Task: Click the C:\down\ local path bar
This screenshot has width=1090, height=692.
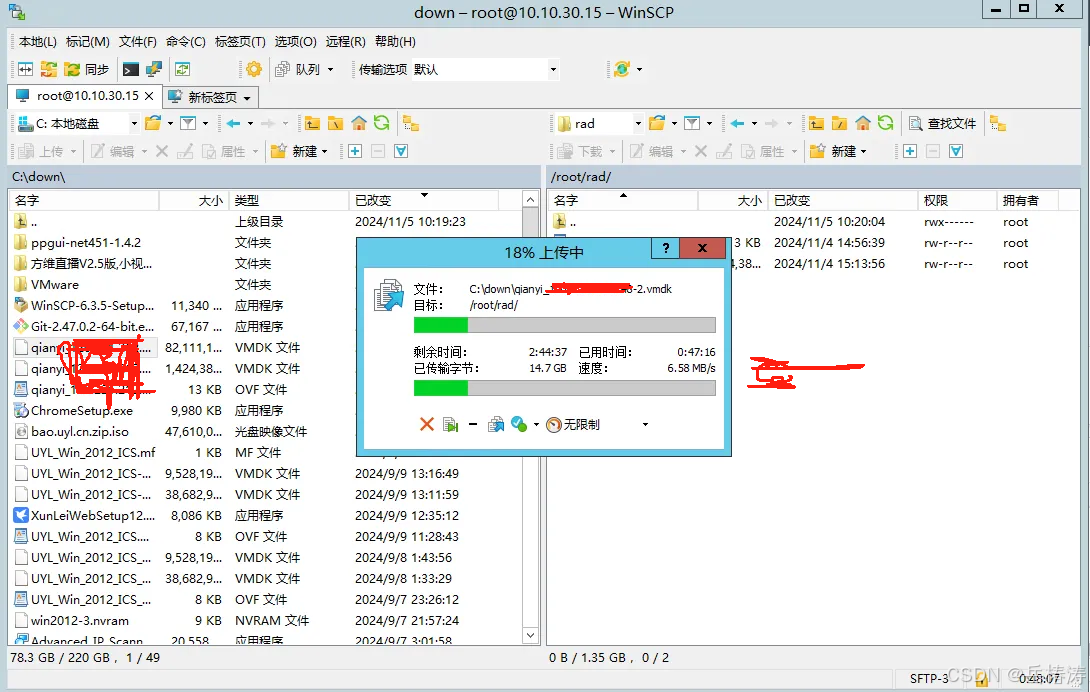Action: (274, 177)
